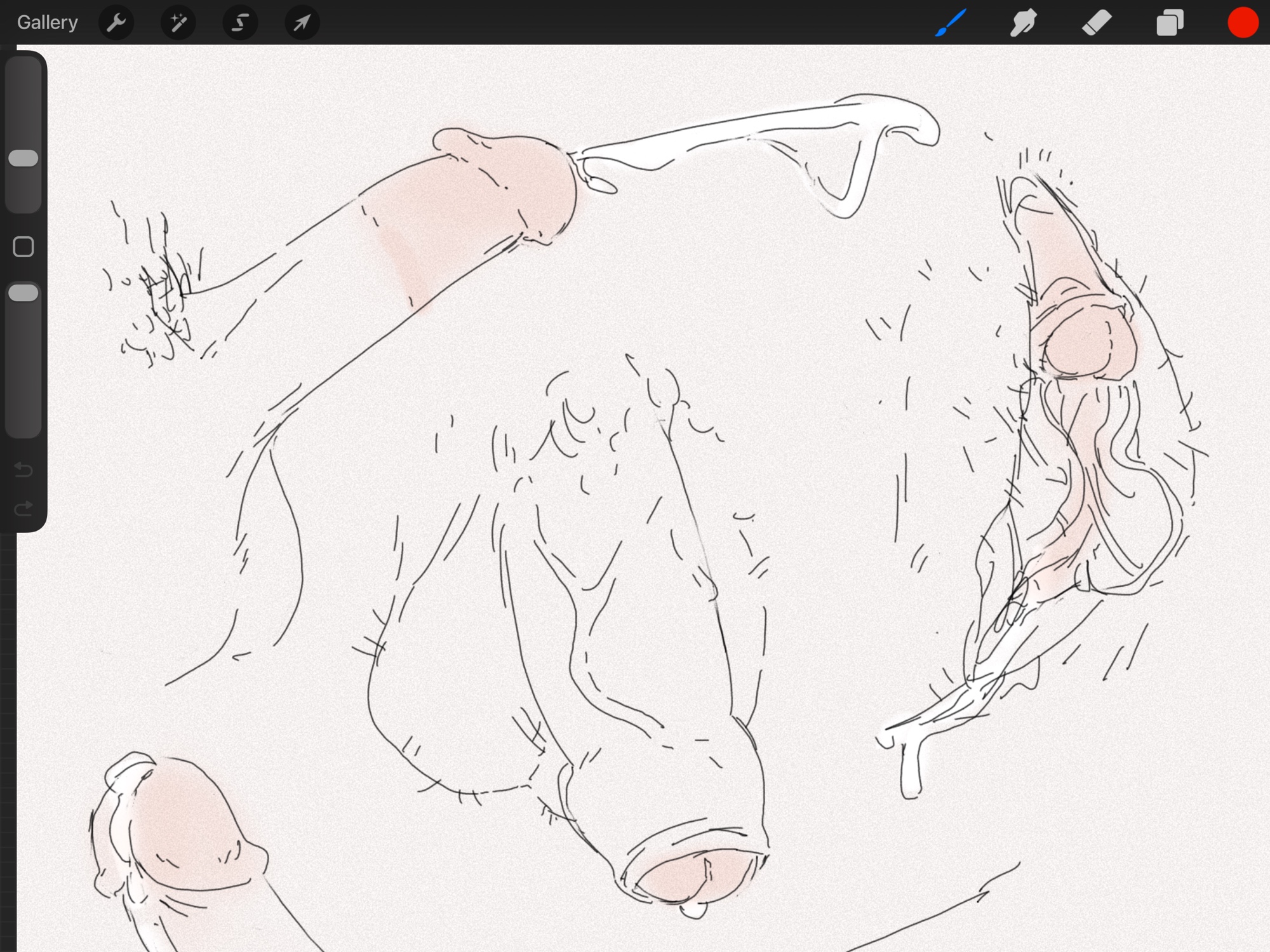Open the Adjustments magic wand menu
Image resolution: width=1270 pixels, height=952 pixels.
(x=178, y=23)
